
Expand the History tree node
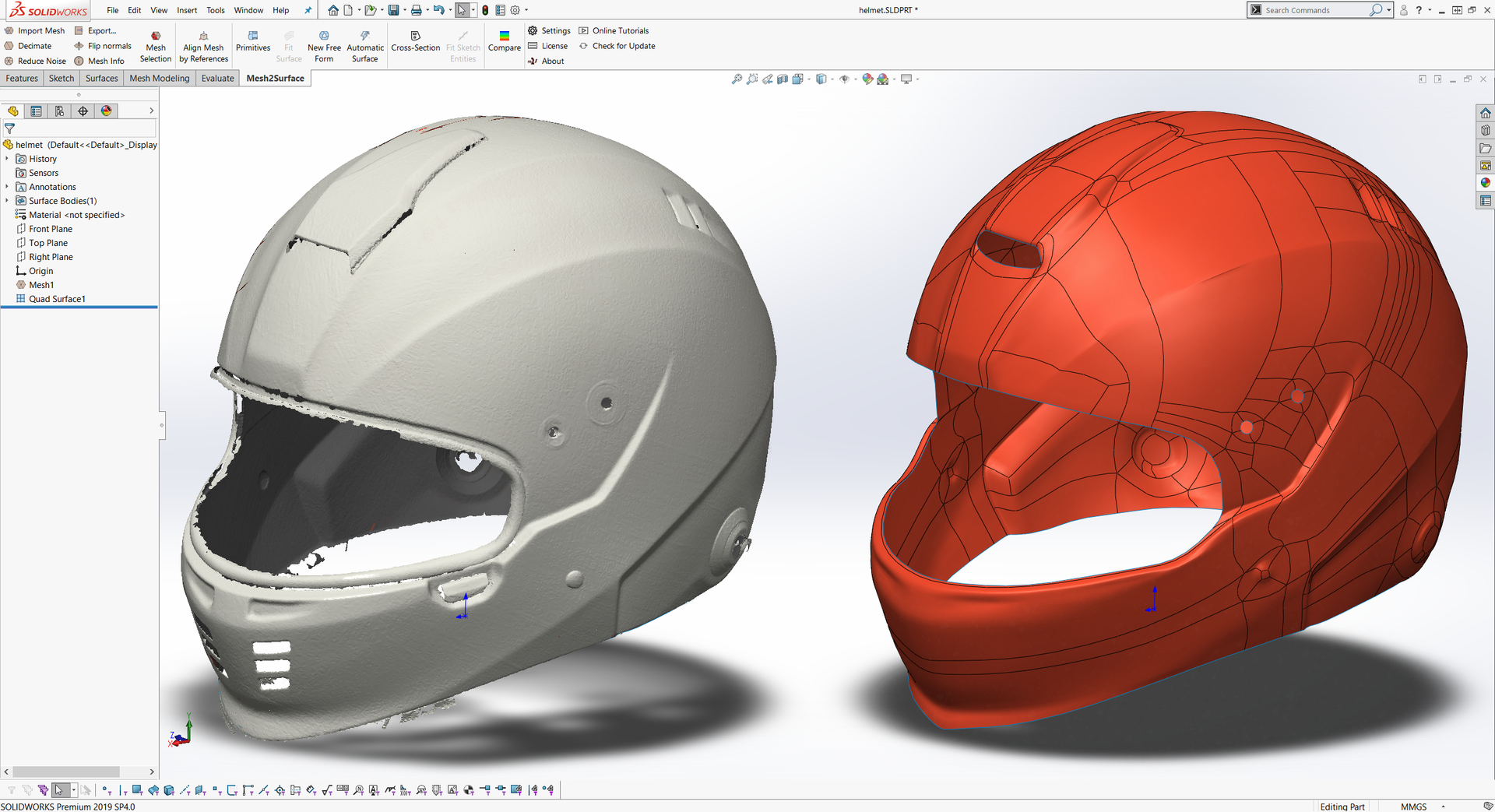7,159
